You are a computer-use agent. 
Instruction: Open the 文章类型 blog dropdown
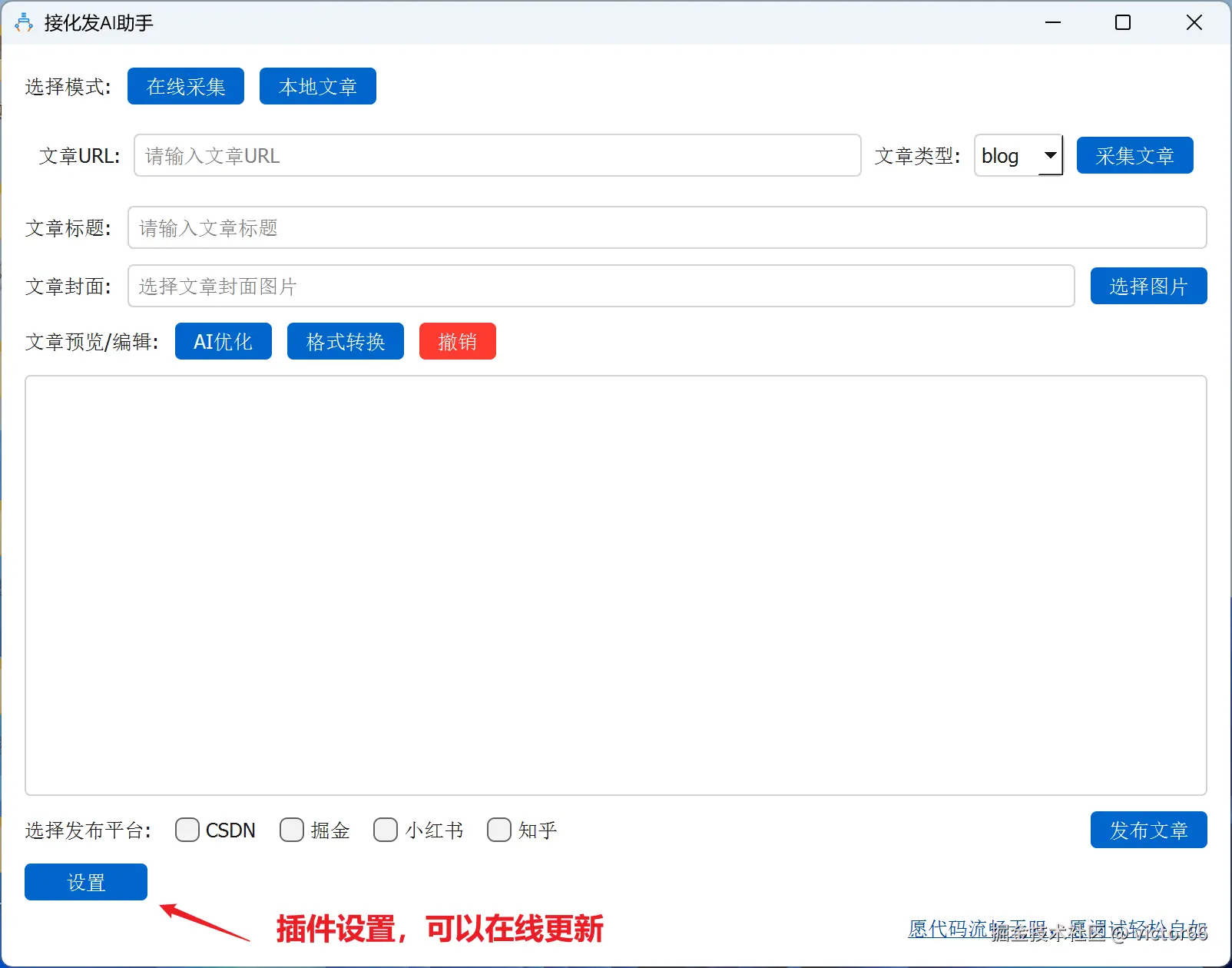[x=1018, y=155]
